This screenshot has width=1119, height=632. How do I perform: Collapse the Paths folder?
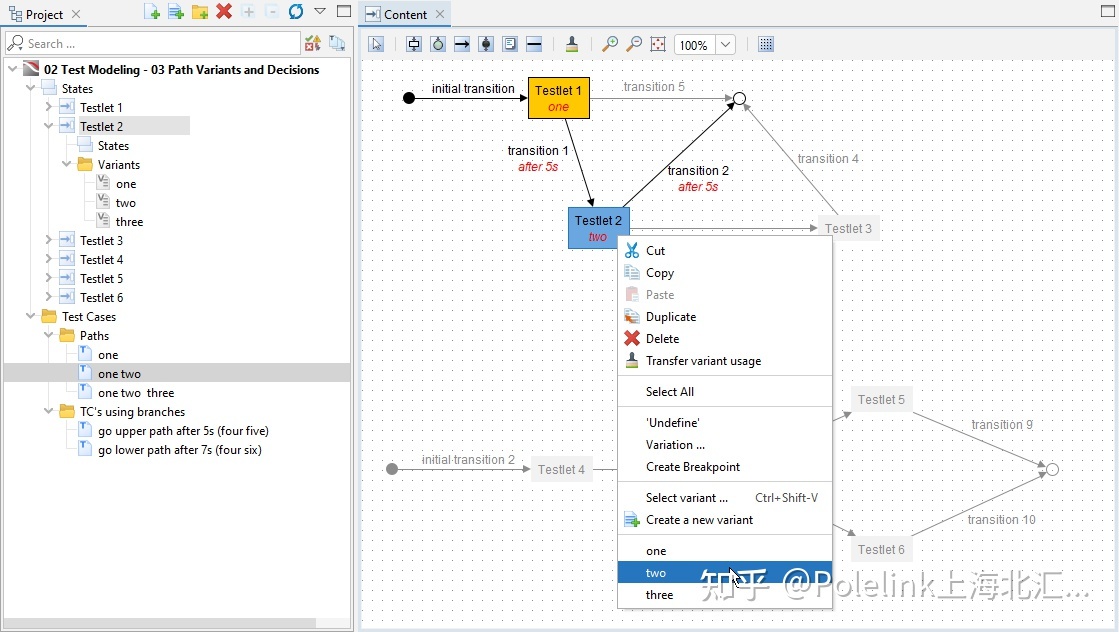click(x=49, y=335)
